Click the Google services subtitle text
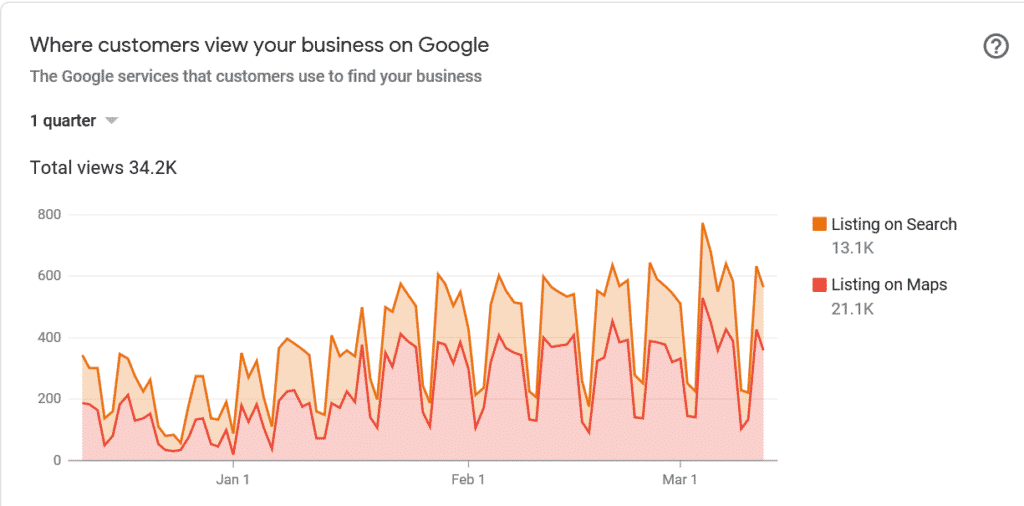This screenshot has width=1024, height=506. (x=255, y=76)
